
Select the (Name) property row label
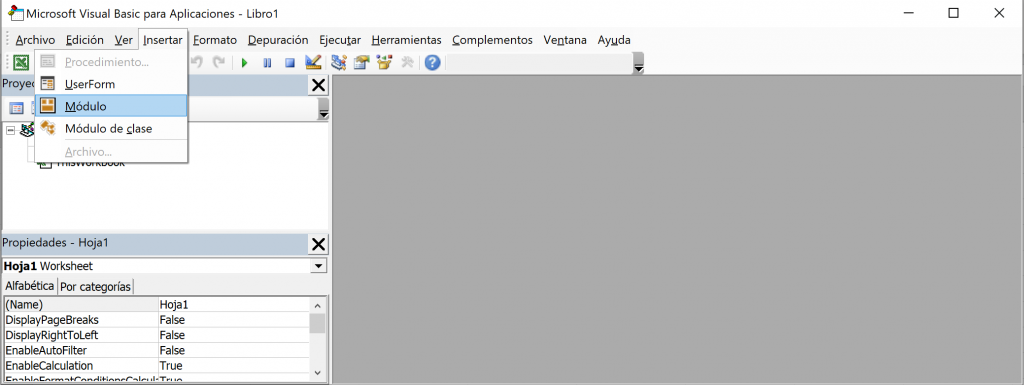[81, 305]
